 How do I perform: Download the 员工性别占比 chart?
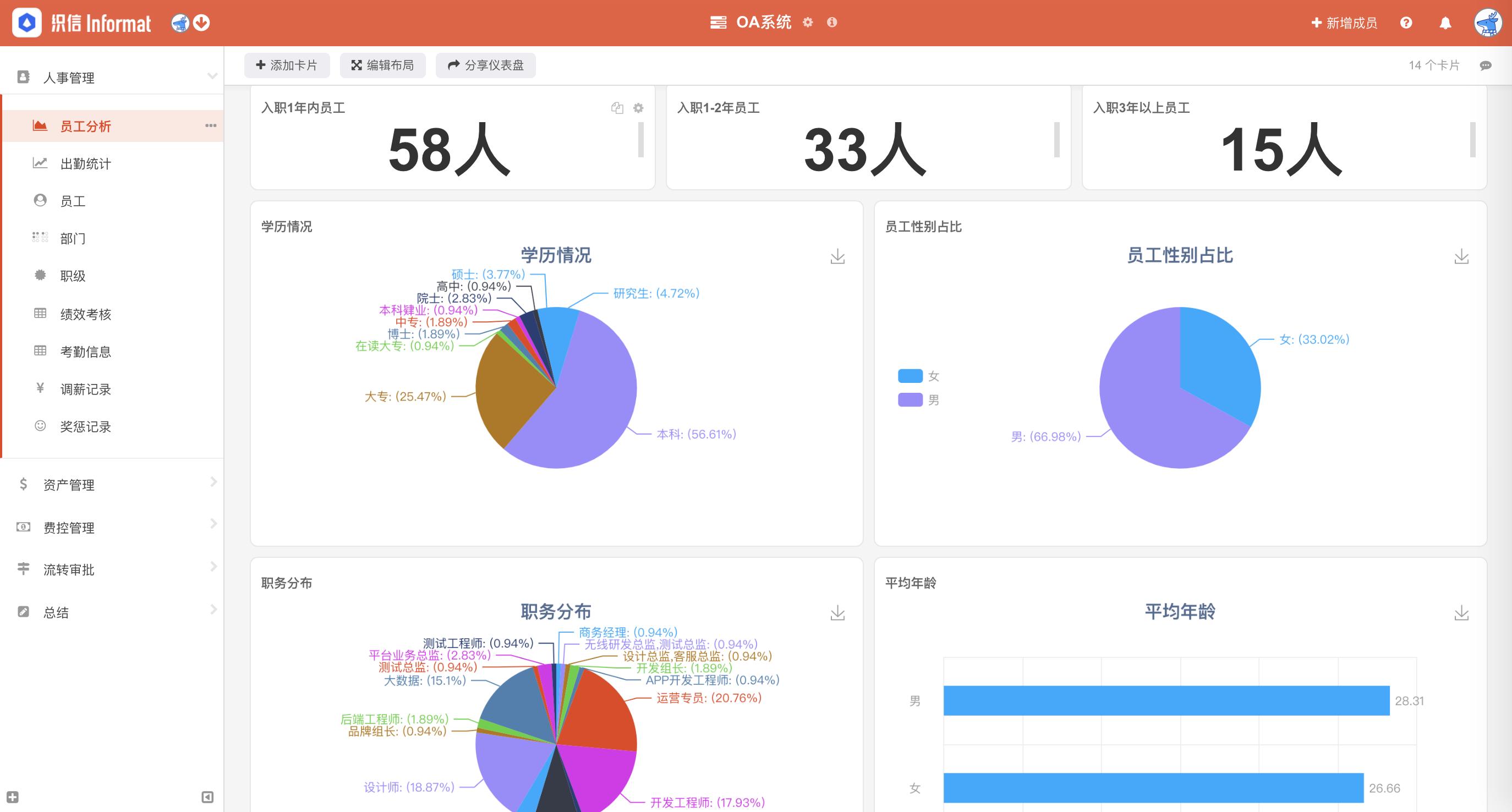tap(1461, 256)
